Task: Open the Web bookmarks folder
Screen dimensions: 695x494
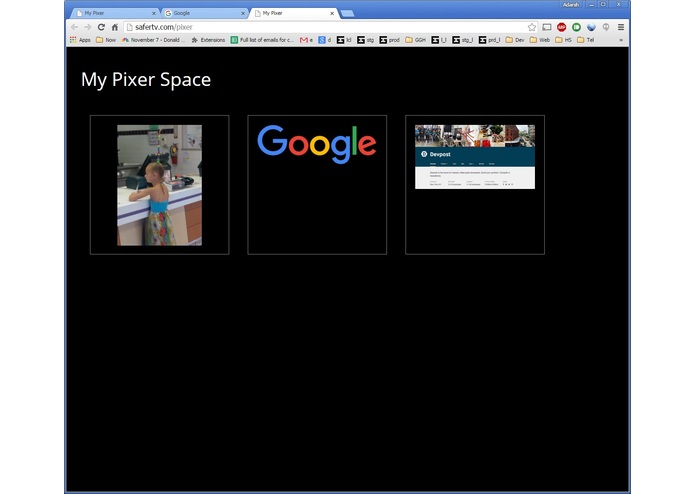Action: point(540,40)
